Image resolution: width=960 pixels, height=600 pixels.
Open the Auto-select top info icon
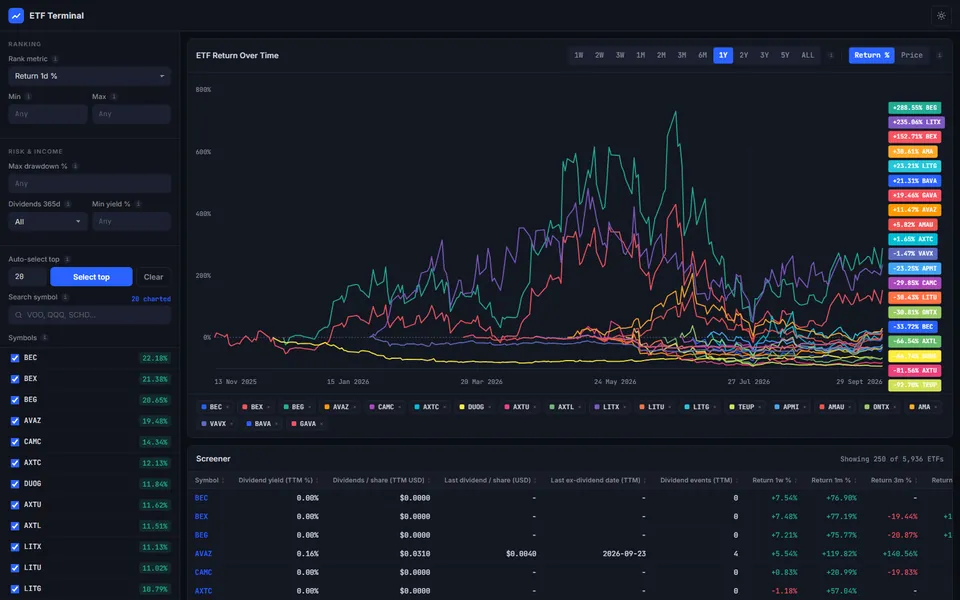click(67, 259)
